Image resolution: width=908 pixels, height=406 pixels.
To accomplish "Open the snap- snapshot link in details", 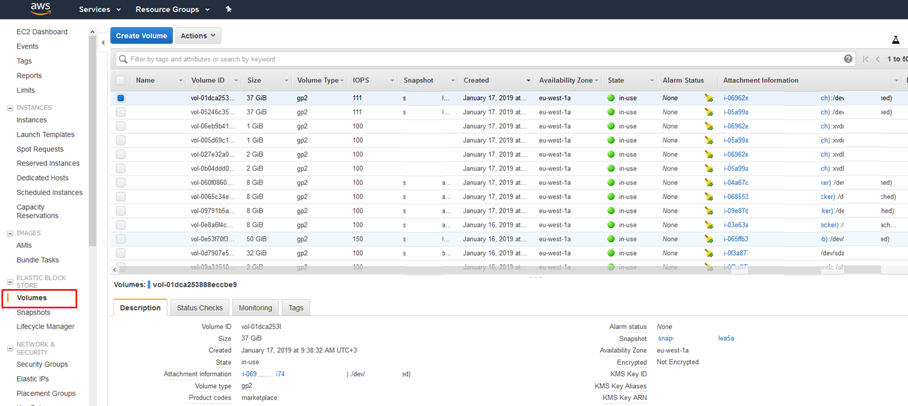I will coord(666,338).
